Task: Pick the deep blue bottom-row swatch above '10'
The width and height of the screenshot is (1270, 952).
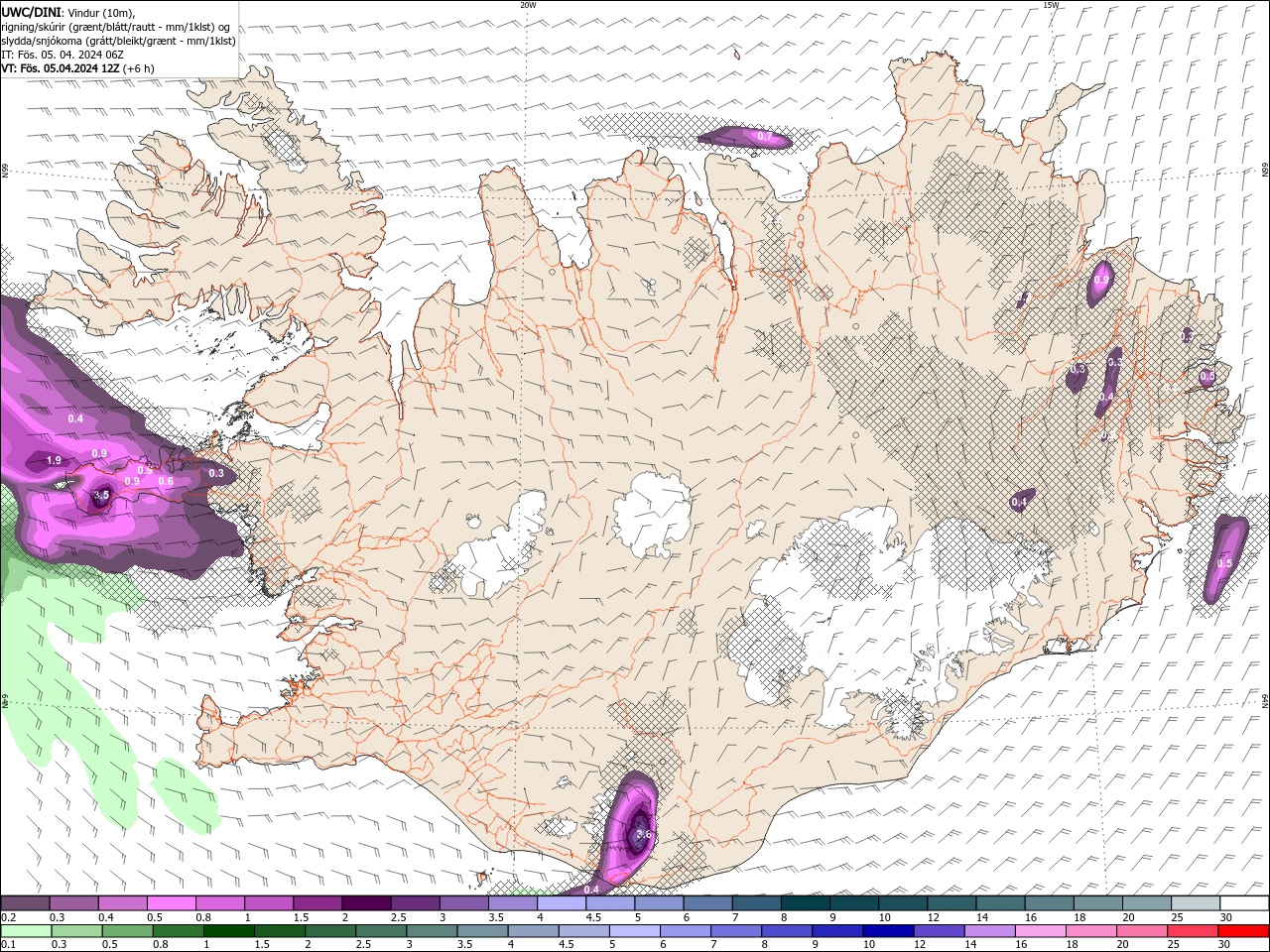Action: (887, 931)
